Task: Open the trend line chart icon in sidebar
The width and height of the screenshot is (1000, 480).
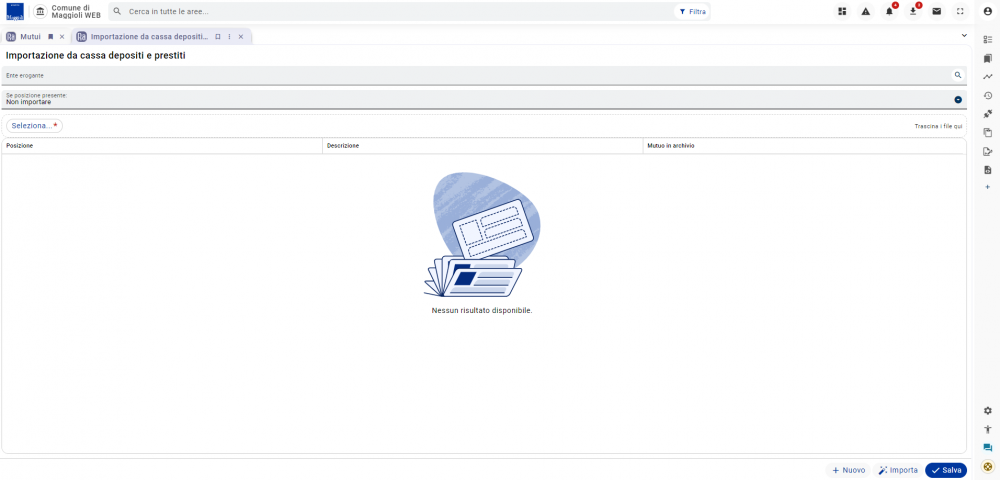Action: (988, 76)
